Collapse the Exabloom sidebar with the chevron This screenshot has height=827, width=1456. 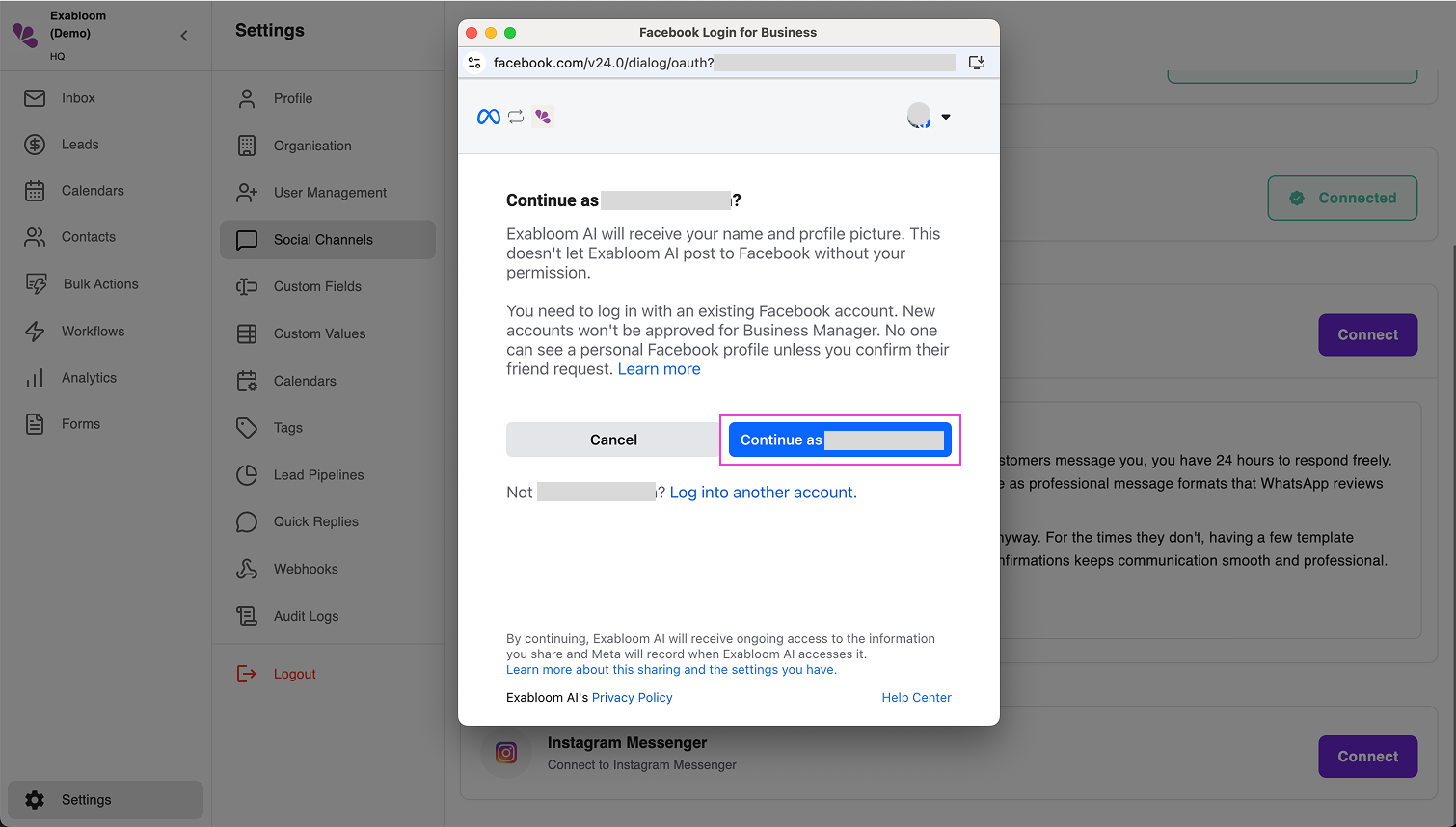(183, 35)
